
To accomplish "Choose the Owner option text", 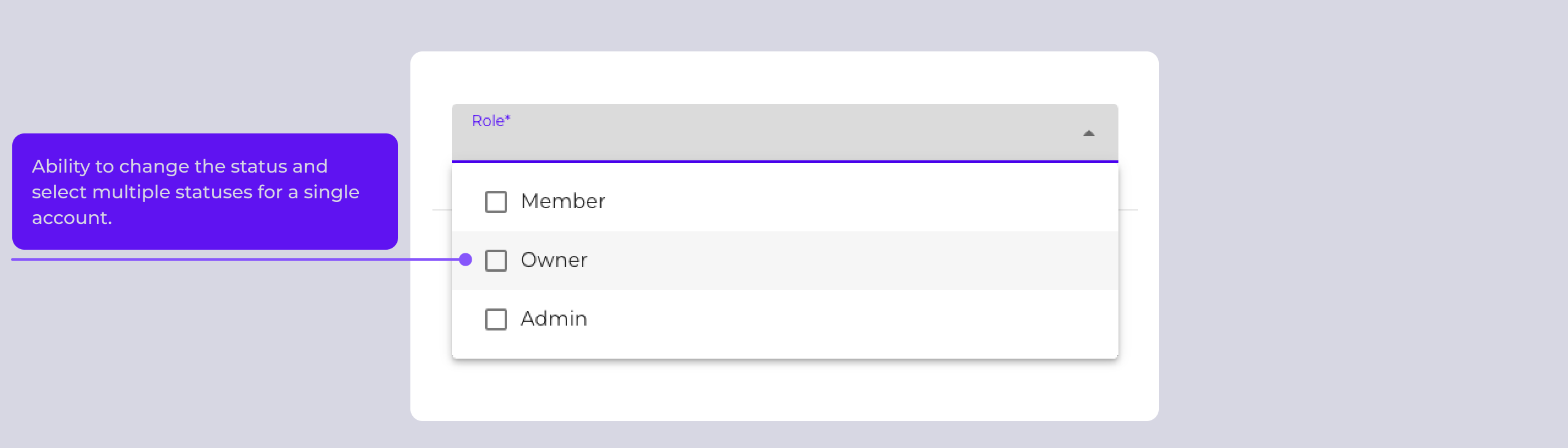I will tap(554, 260).
